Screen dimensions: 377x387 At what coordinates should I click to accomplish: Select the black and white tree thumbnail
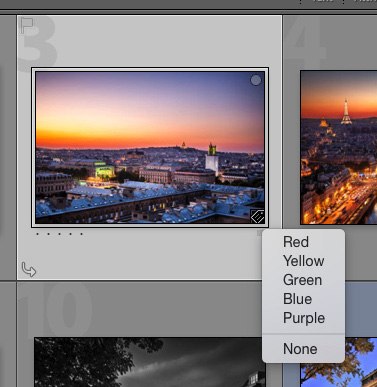[150, 362]
